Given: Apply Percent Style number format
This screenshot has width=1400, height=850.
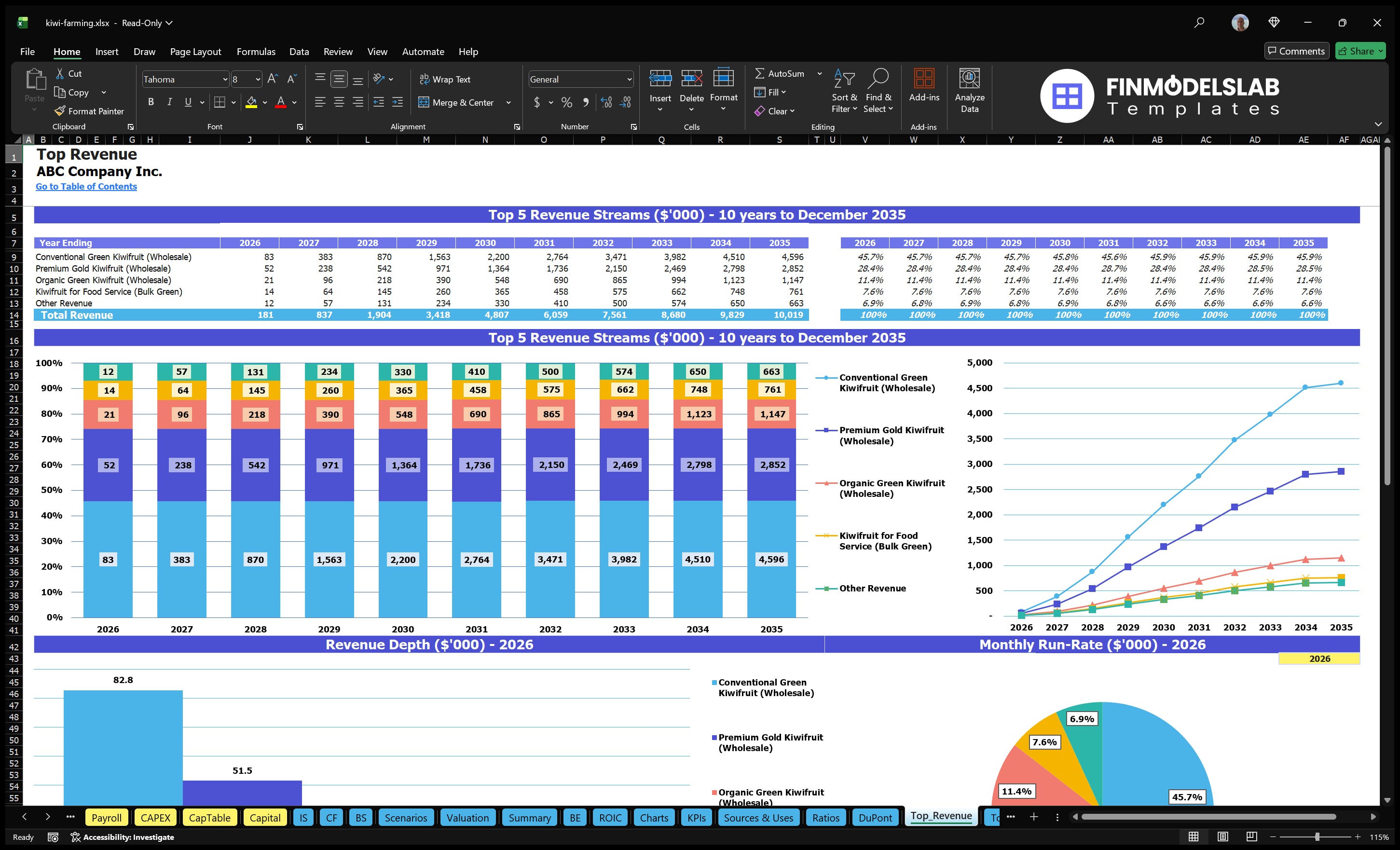Looking at the screenshot, I should (566, 102).
